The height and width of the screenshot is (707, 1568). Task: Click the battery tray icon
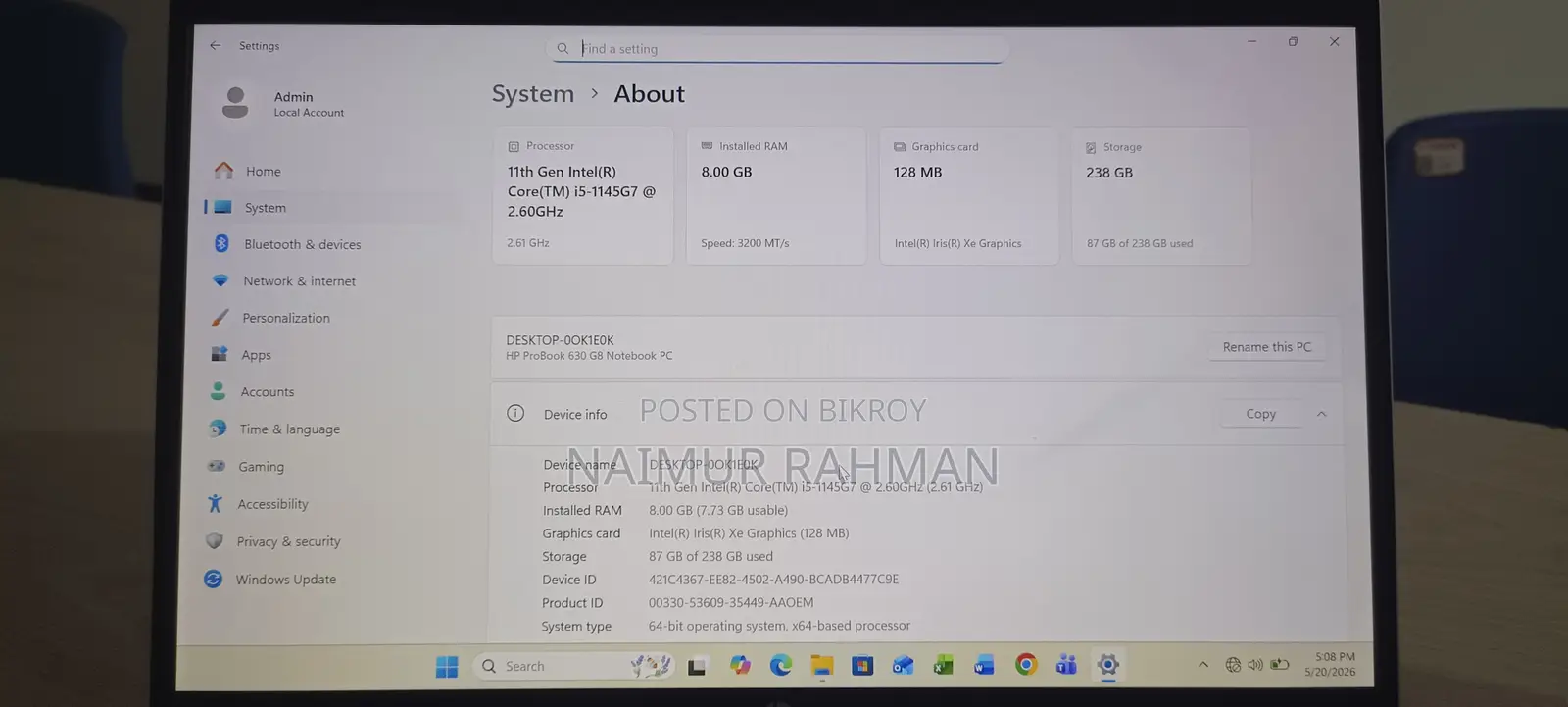pyautogui.click(x=1280, y=665)
